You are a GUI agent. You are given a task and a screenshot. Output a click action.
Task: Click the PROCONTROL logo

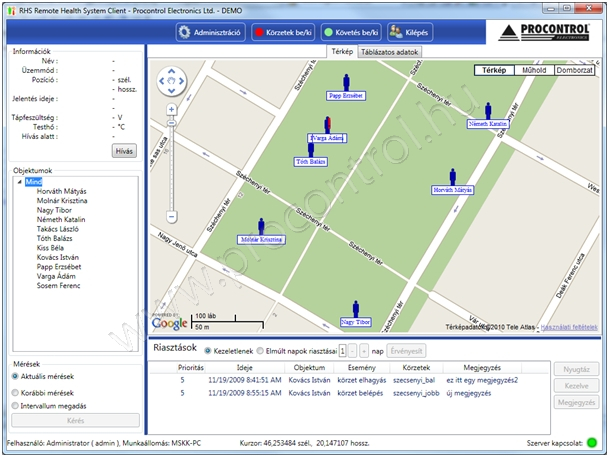click(545, 32)
